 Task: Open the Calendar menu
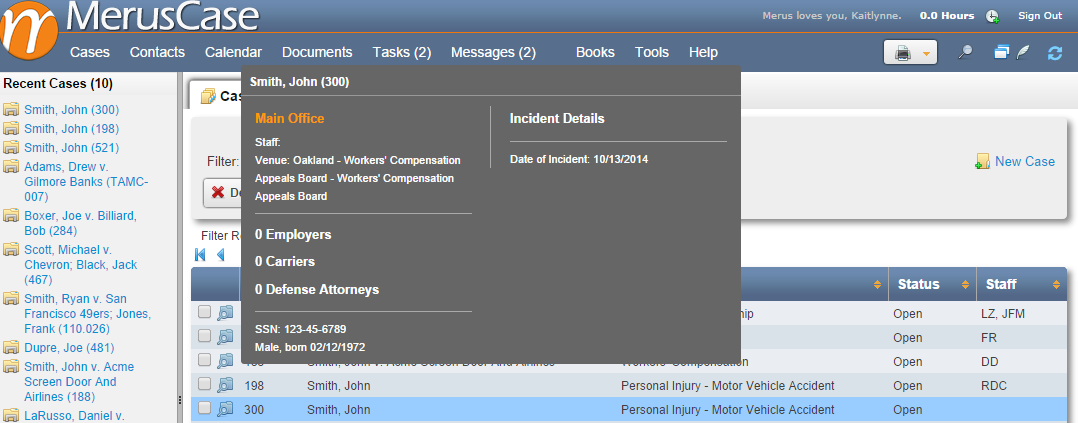[x=234, y=52]
